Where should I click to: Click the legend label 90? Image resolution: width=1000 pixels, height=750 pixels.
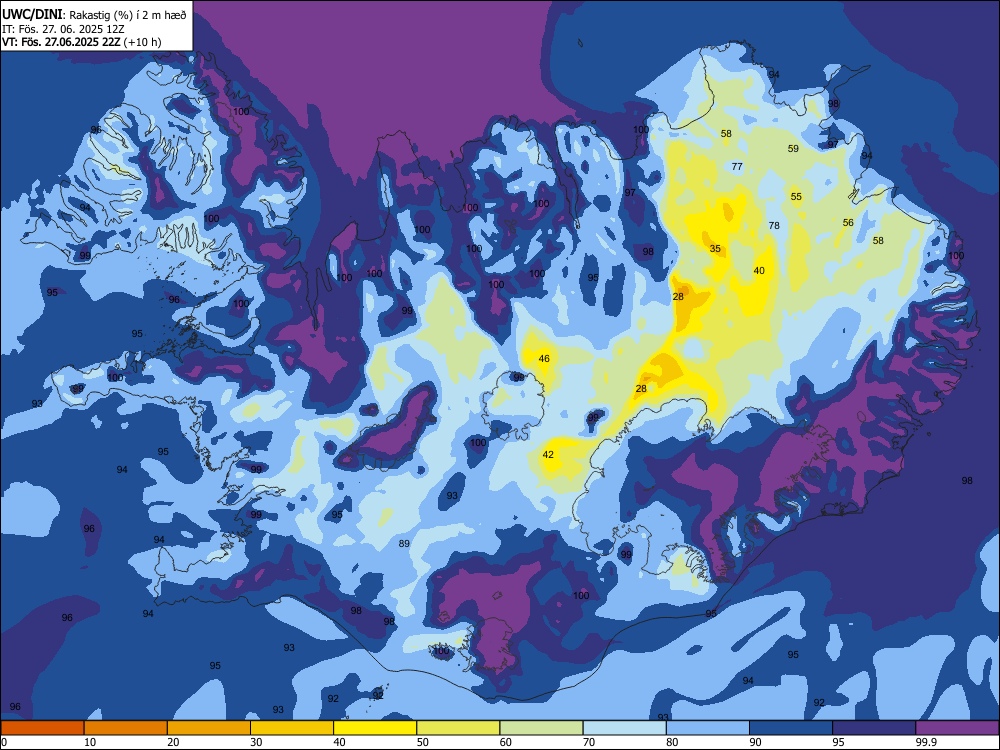(x=755, y=742)
